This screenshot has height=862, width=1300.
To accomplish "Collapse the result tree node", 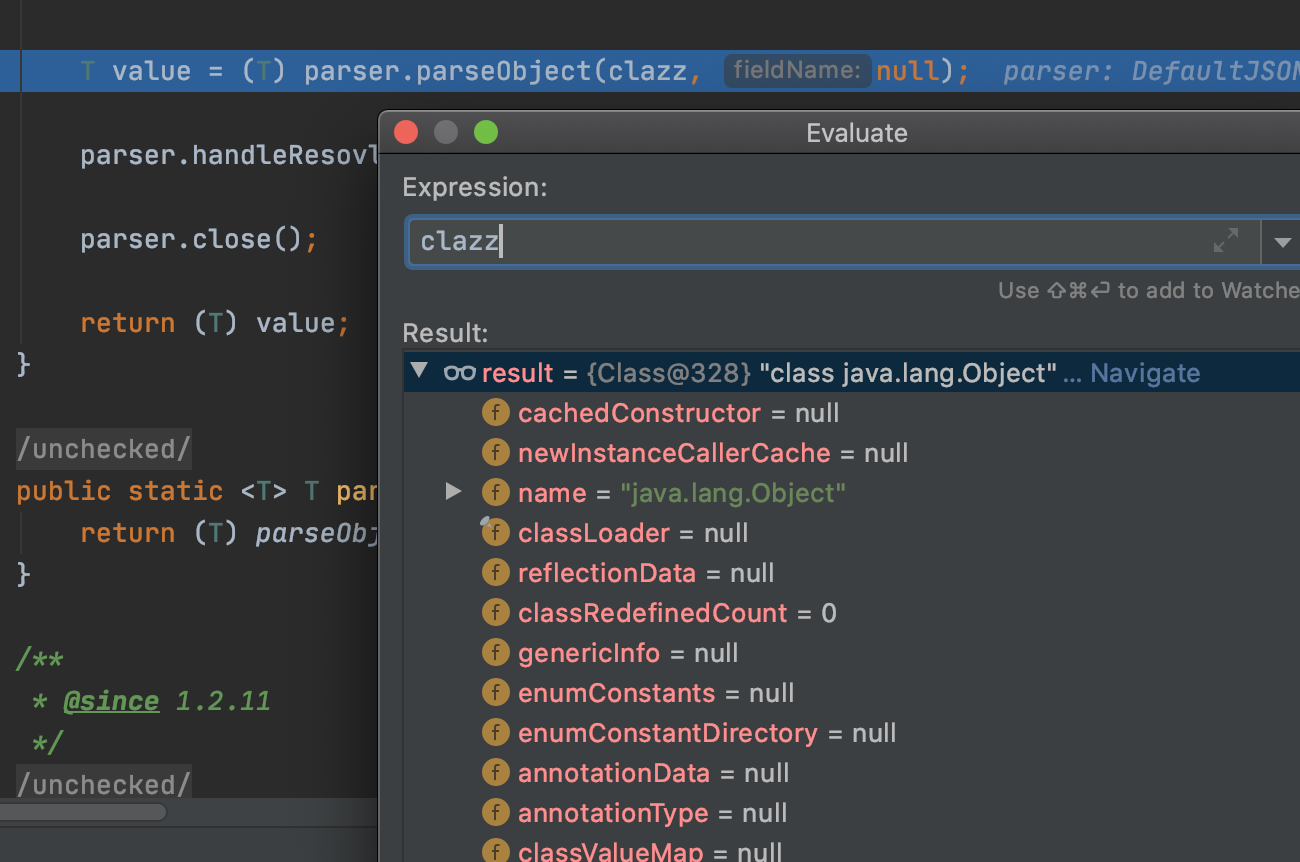I will click(420, 372).
